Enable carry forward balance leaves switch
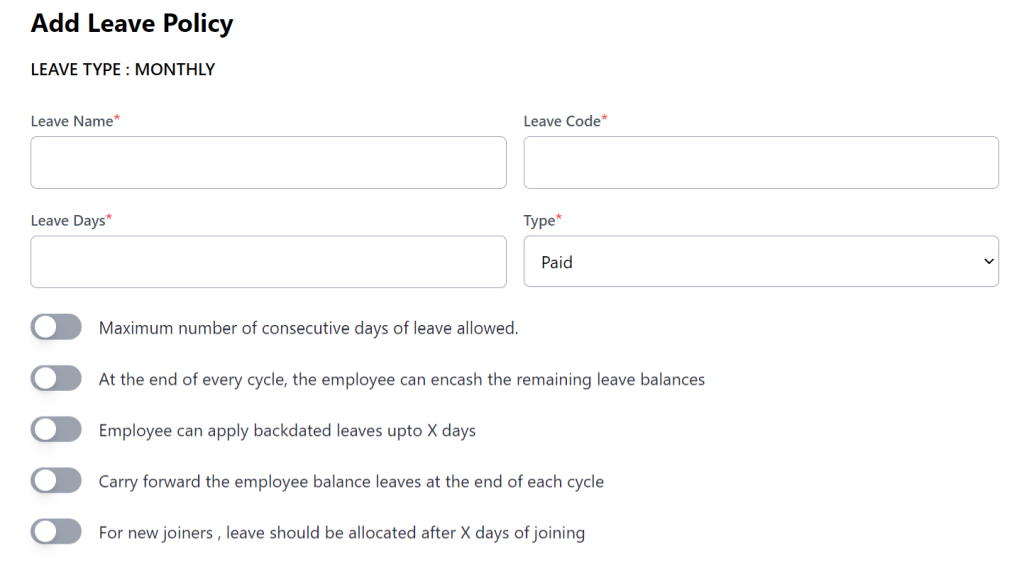Screen dimensions: 1024x567 pos(56,481)
